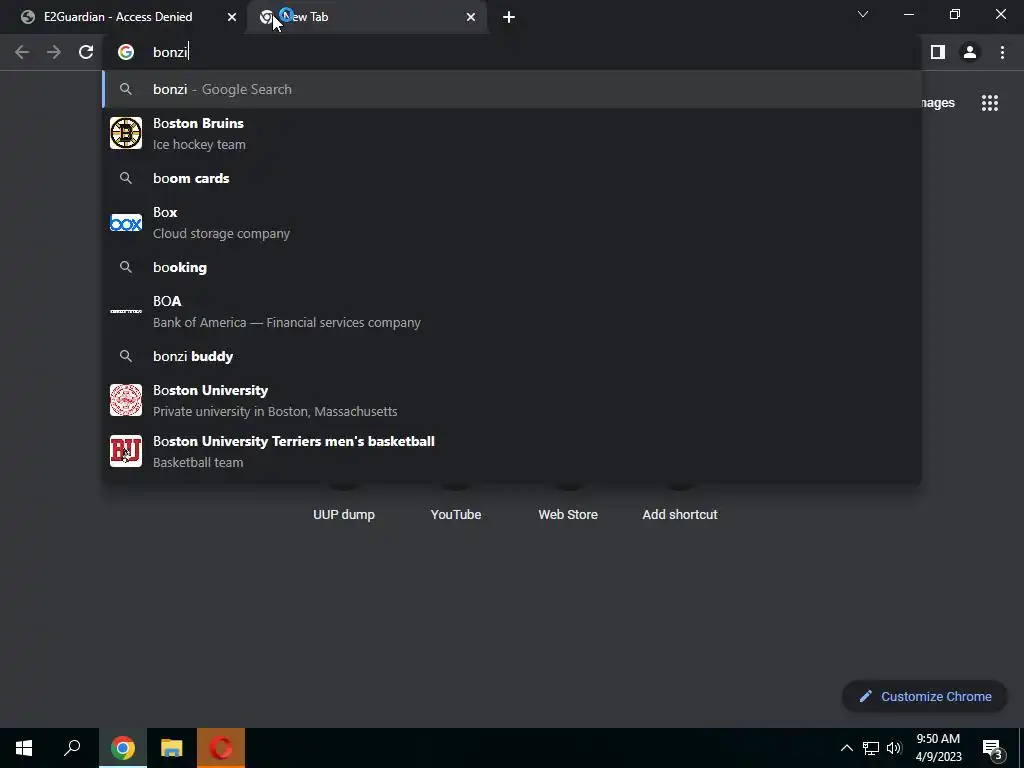Go forward with the right arrow icon
This screenshot has width=1024, height=768.
[x=54, y=52]
